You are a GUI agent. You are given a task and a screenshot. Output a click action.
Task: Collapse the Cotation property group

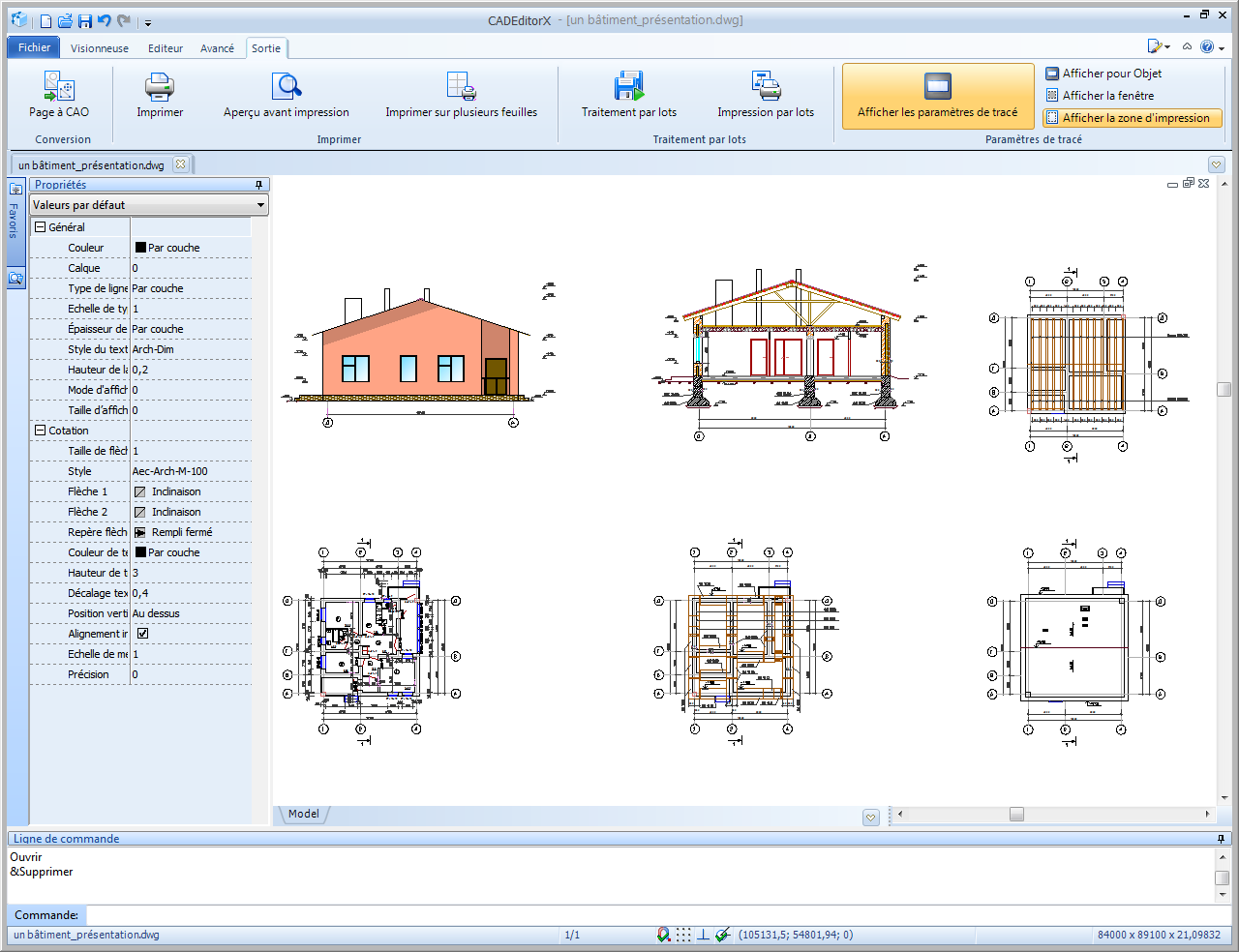tap(41, 431)
